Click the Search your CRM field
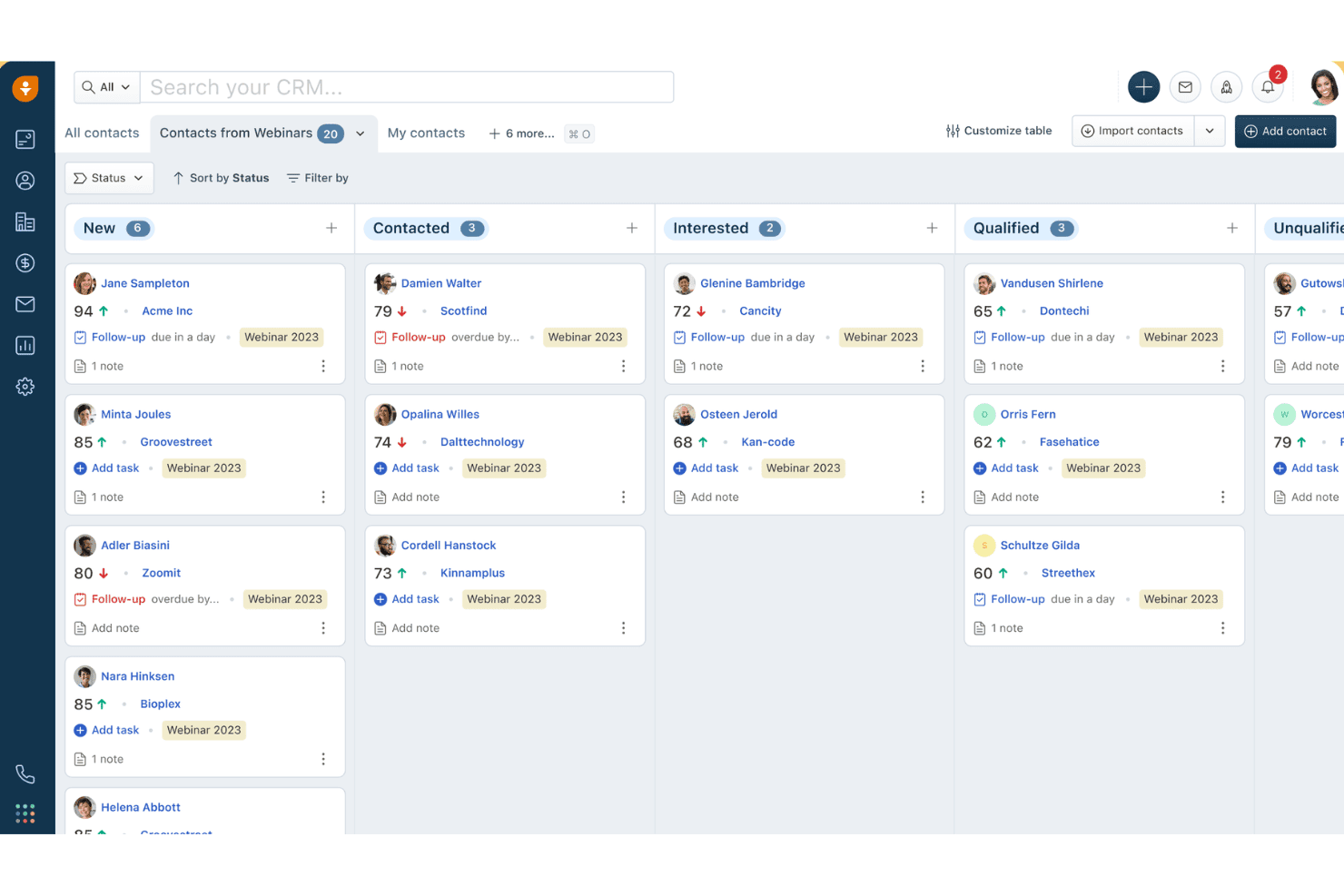Image resolution: width=1344 pixels, height=896 pixels. (x=407, y=87)
